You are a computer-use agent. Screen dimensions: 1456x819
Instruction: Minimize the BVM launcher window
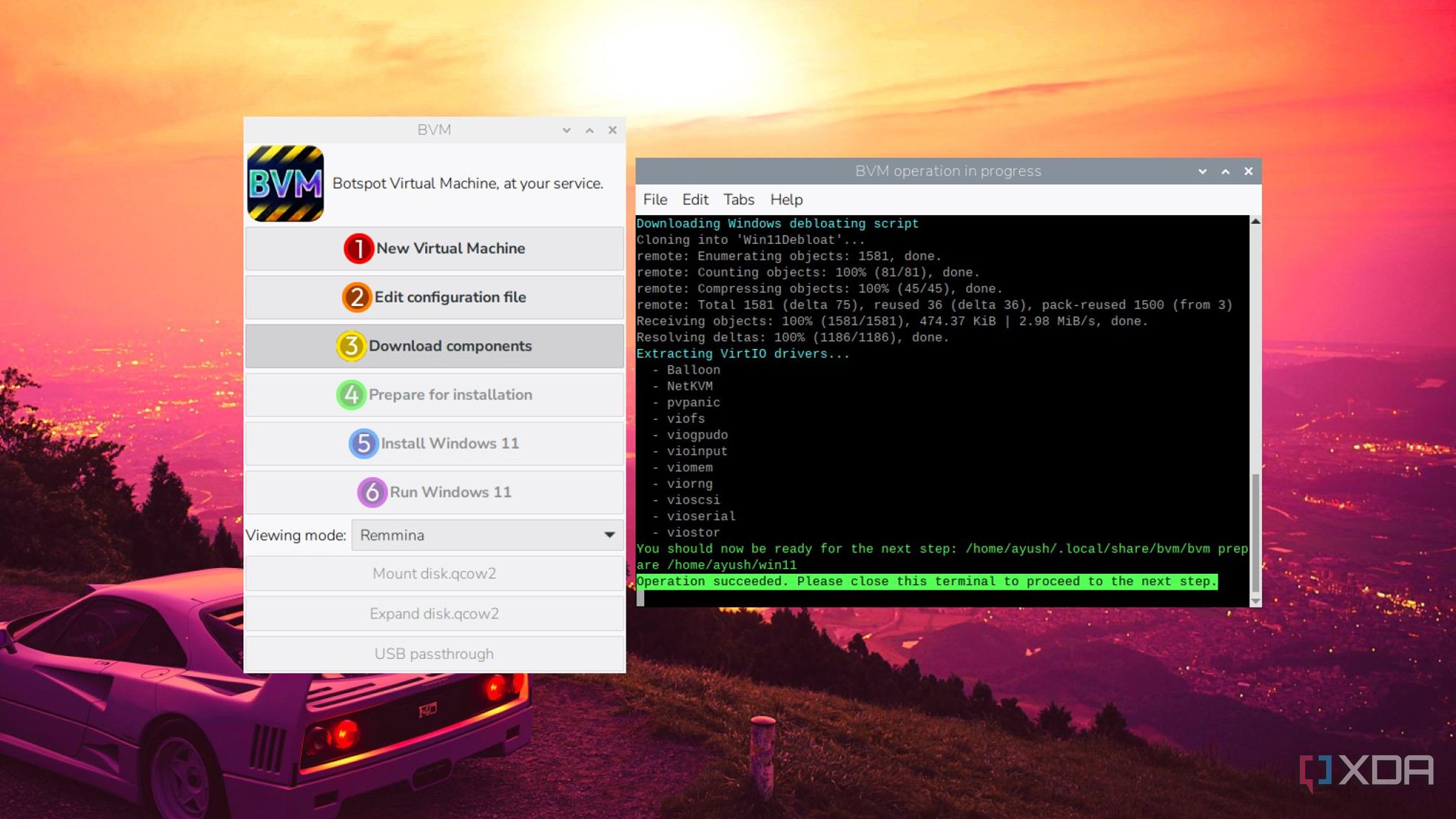567,130
